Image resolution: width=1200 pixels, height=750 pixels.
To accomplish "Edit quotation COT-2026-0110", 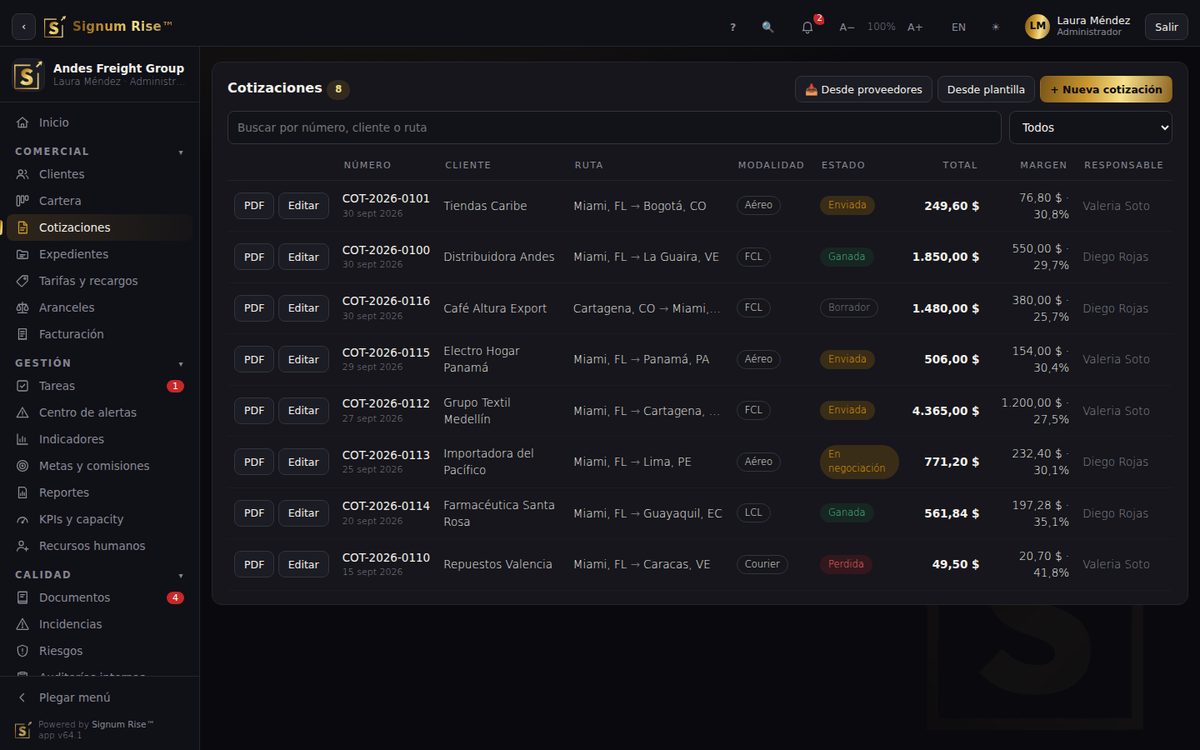I will (x=303, y=564).
